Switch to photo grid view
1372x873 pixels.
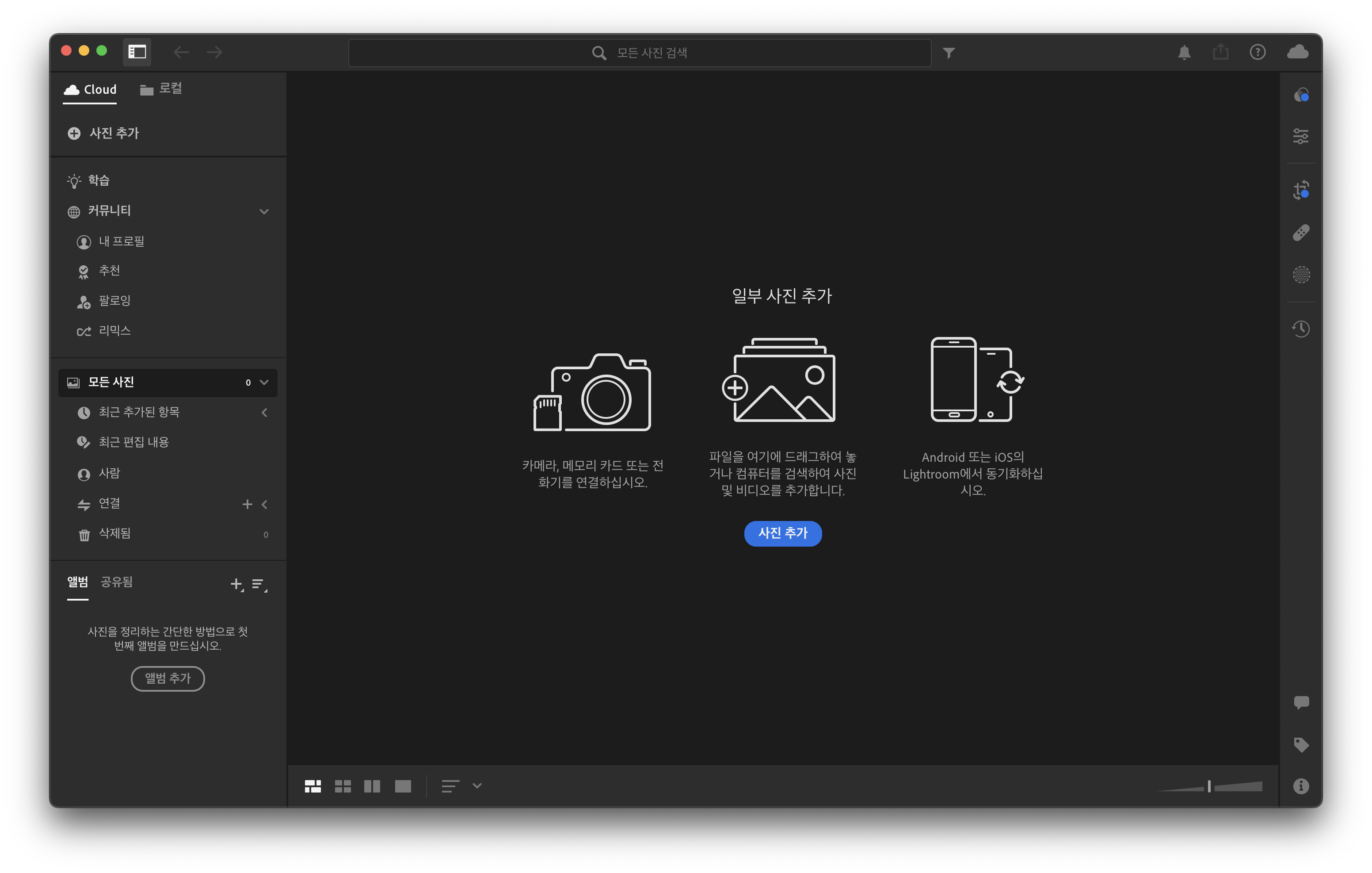coord(313,786)
